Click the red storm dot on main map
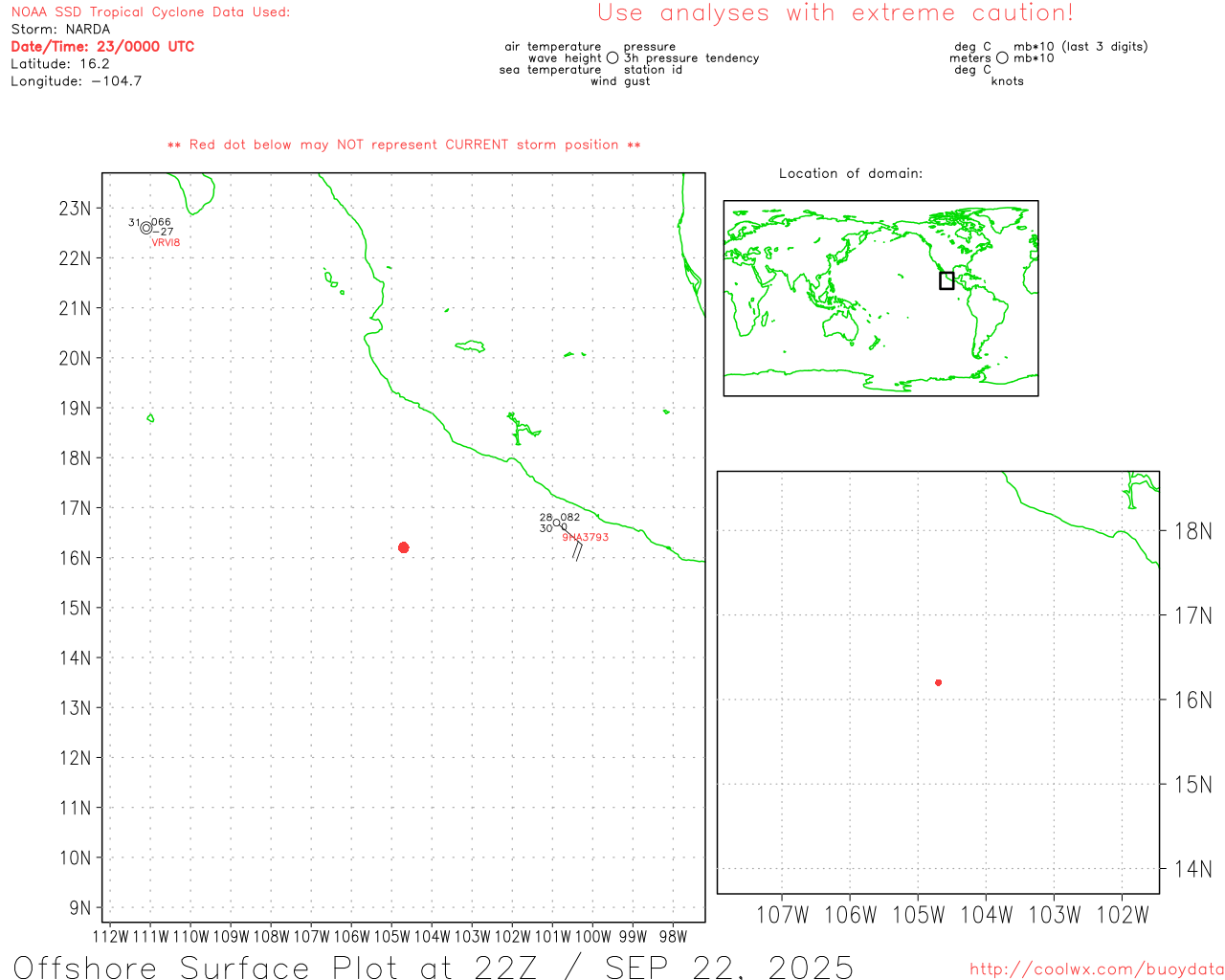The height and width of the screenshot is (980, 1225). 403,547
